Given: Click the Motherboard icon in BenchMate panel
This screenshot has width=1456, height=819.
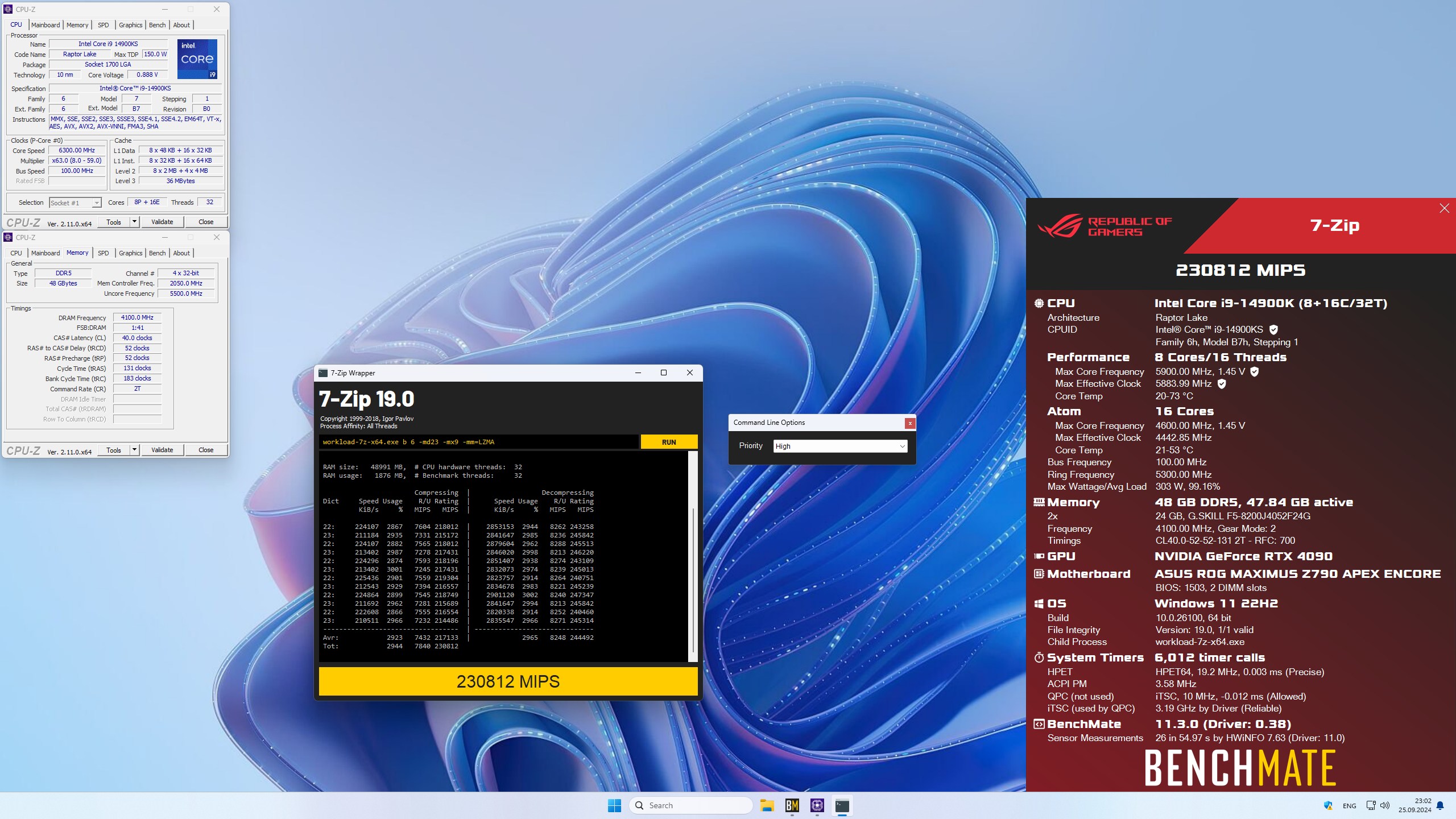Looking at the screenshot, I should tap(1039, 574).
